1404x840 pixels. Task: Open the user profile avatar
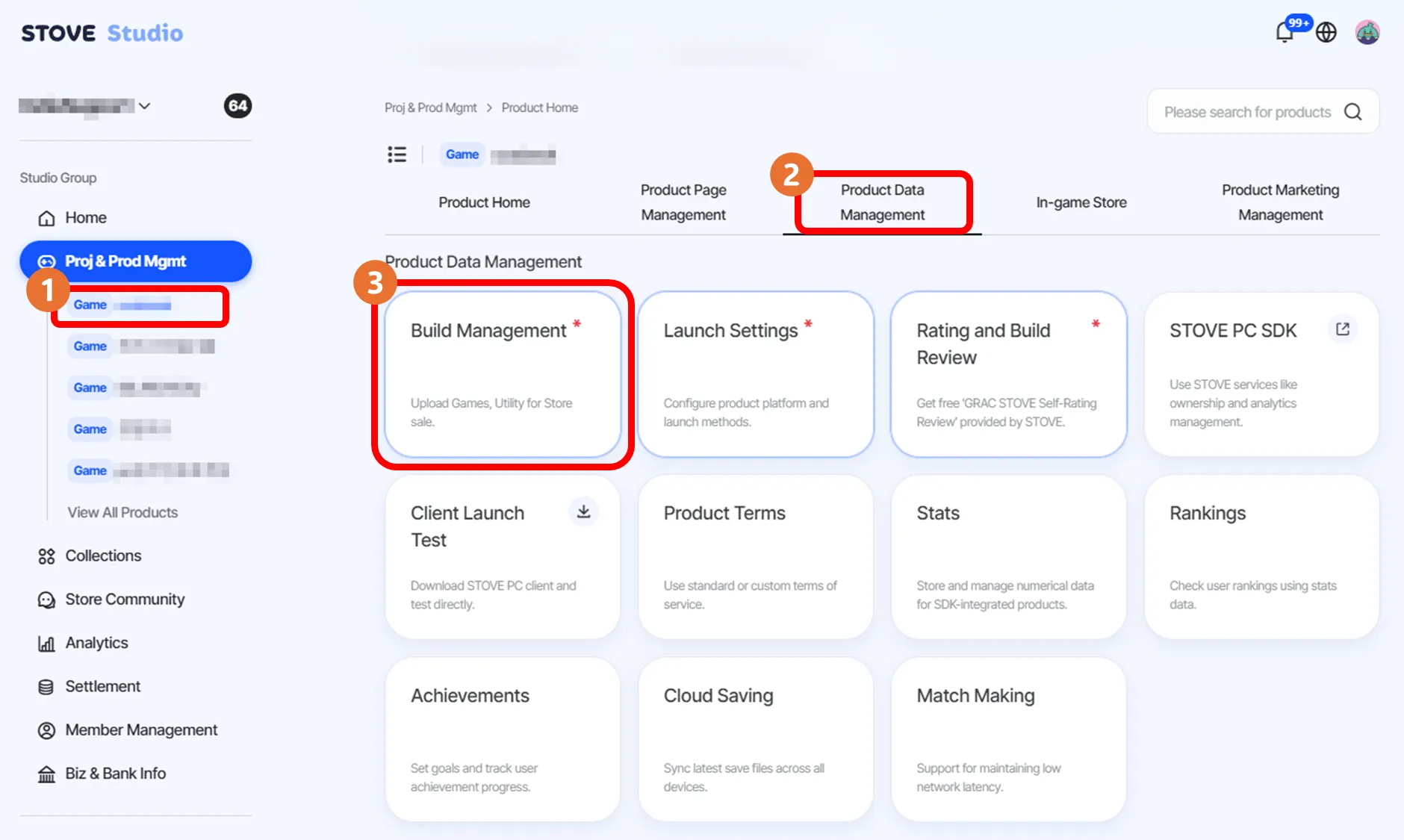pos(1367,32)
